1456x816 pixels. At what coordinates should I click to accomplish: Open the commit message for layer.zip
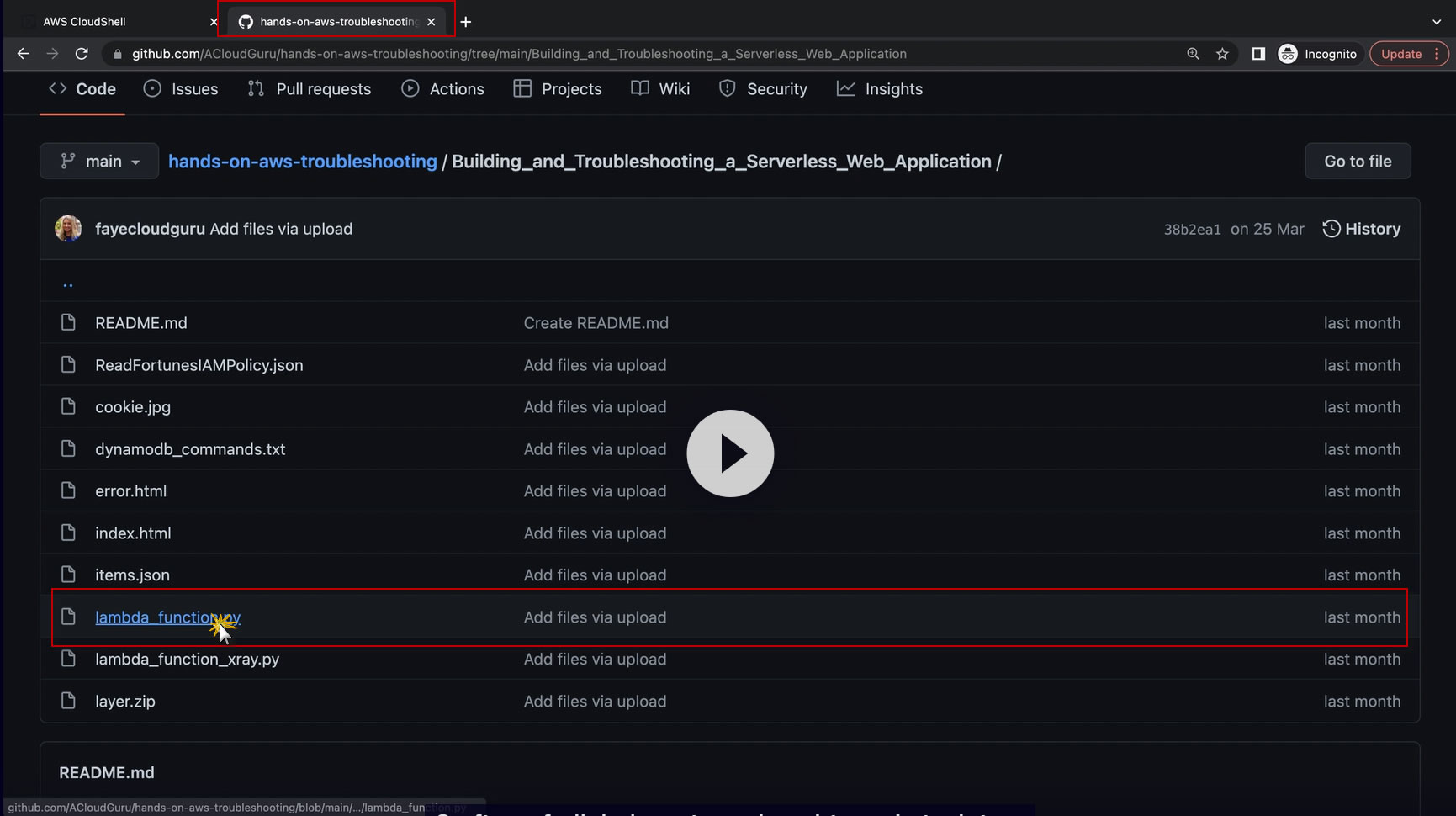(596, 702)
